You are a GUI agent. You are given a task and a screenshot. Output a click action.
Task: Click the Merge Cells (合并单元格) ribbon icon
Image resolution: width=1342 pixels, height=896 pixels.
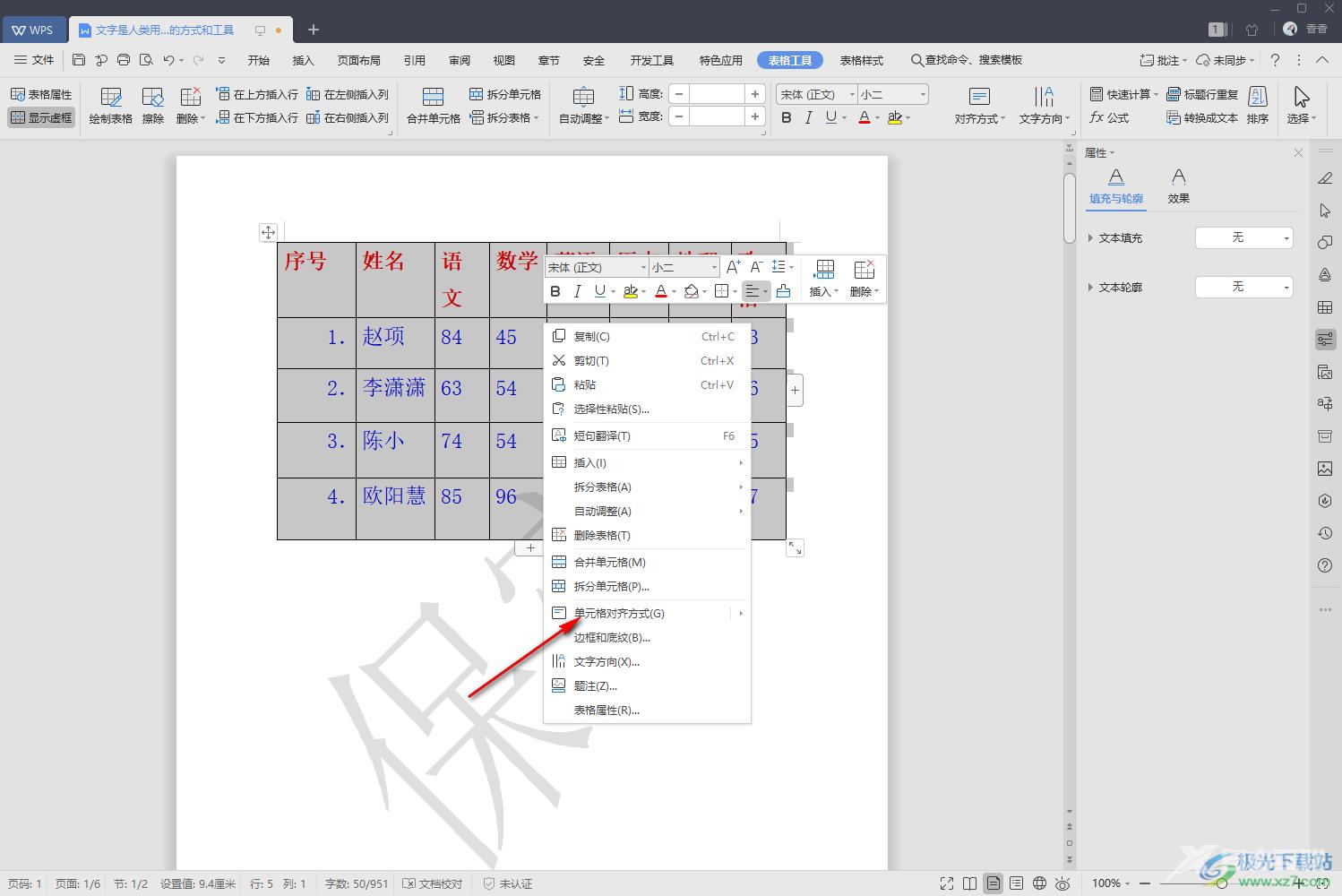pos(434,98)
